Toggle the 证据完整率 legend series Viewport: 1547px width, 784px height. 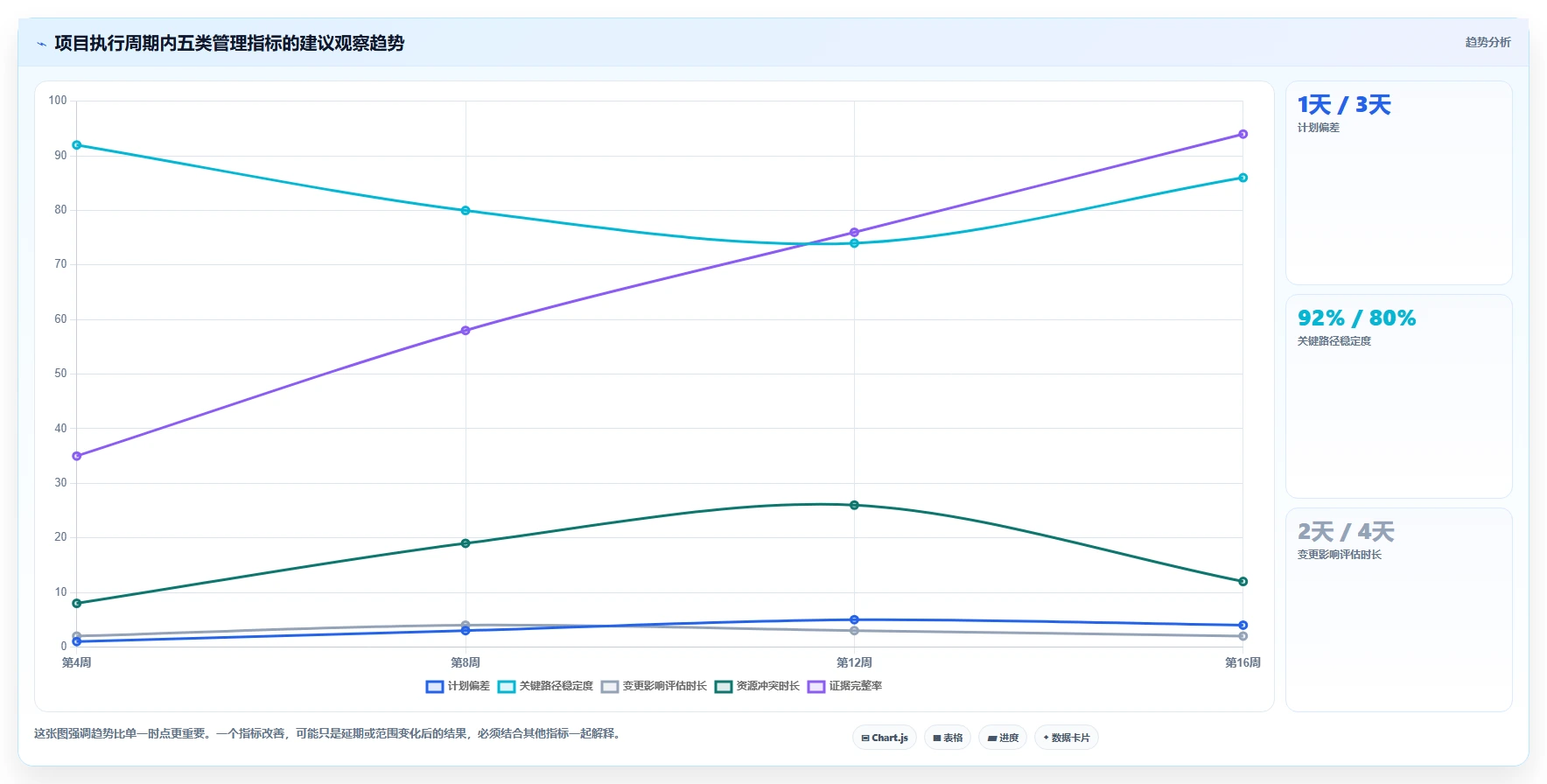844,686
